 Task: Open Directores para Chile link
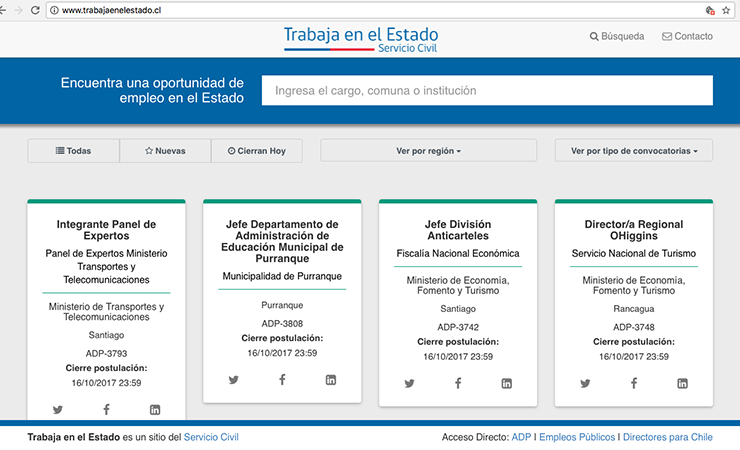pyautogui.click(x=667, y=437)
